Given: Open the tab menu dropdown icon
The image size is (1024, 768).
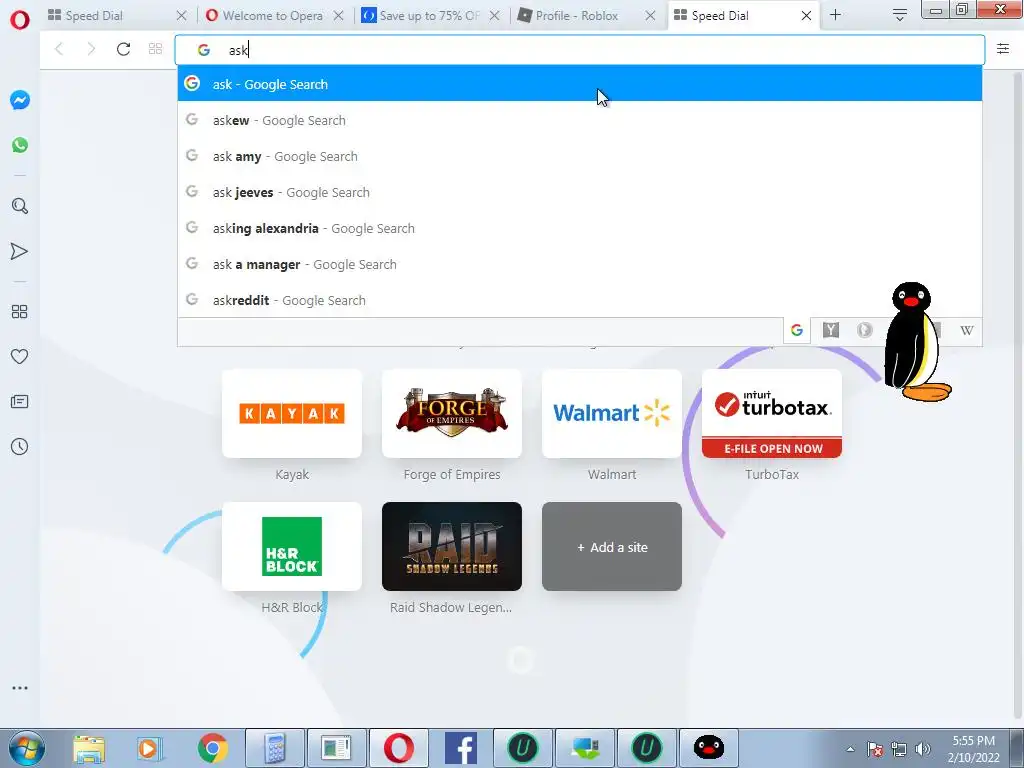Looking at the screenshot, I should [899, 15].
